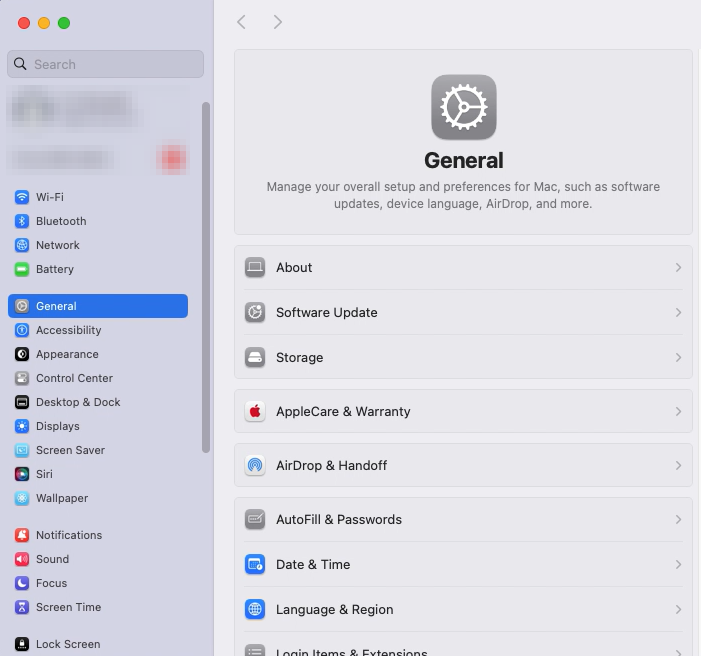
Task: Click the AppleCare red apple icon
Action: (x=255, y=411)
